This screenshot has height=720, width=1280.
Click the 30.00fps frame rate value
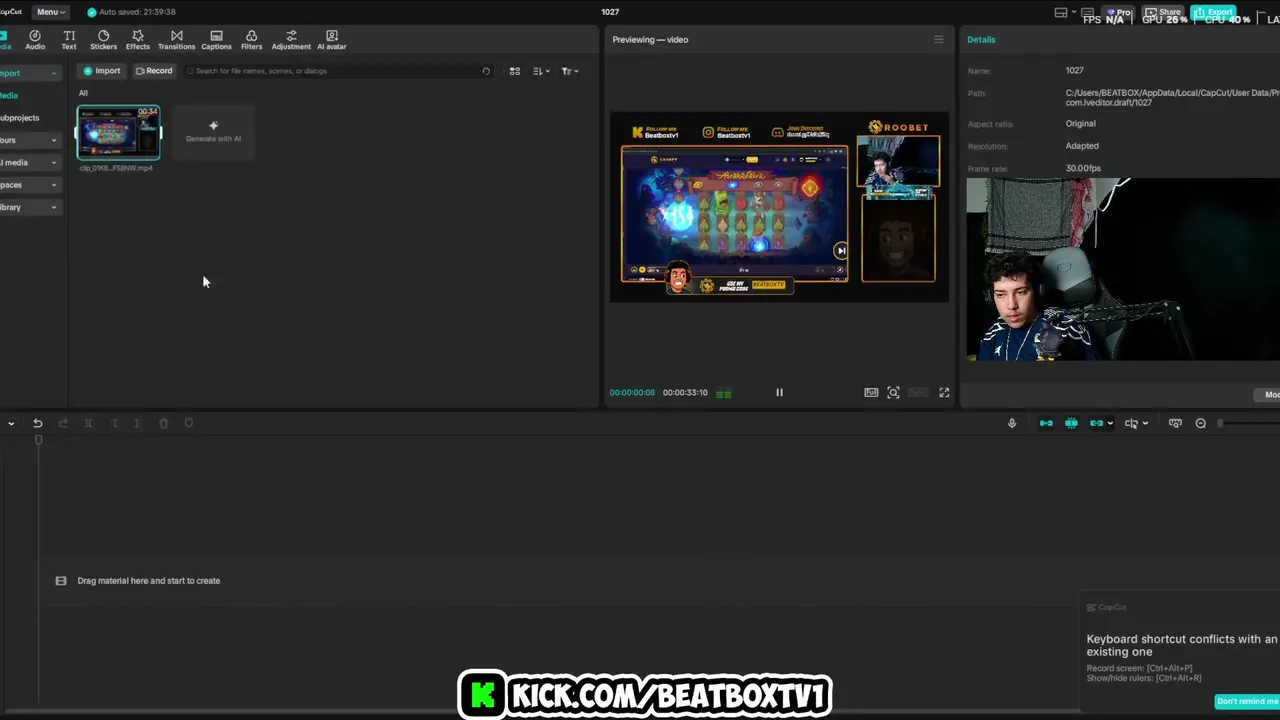1083,168
